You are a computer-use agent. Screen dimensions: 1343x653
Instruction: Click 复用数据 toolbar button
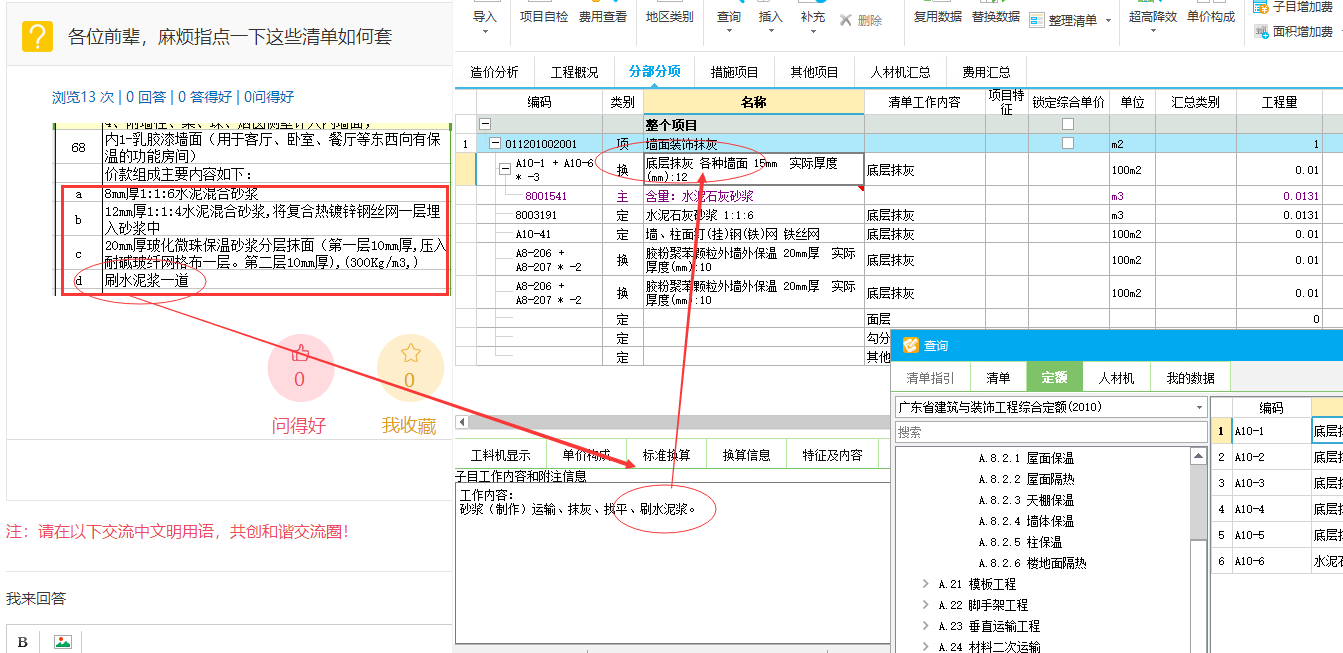point(937,17)
